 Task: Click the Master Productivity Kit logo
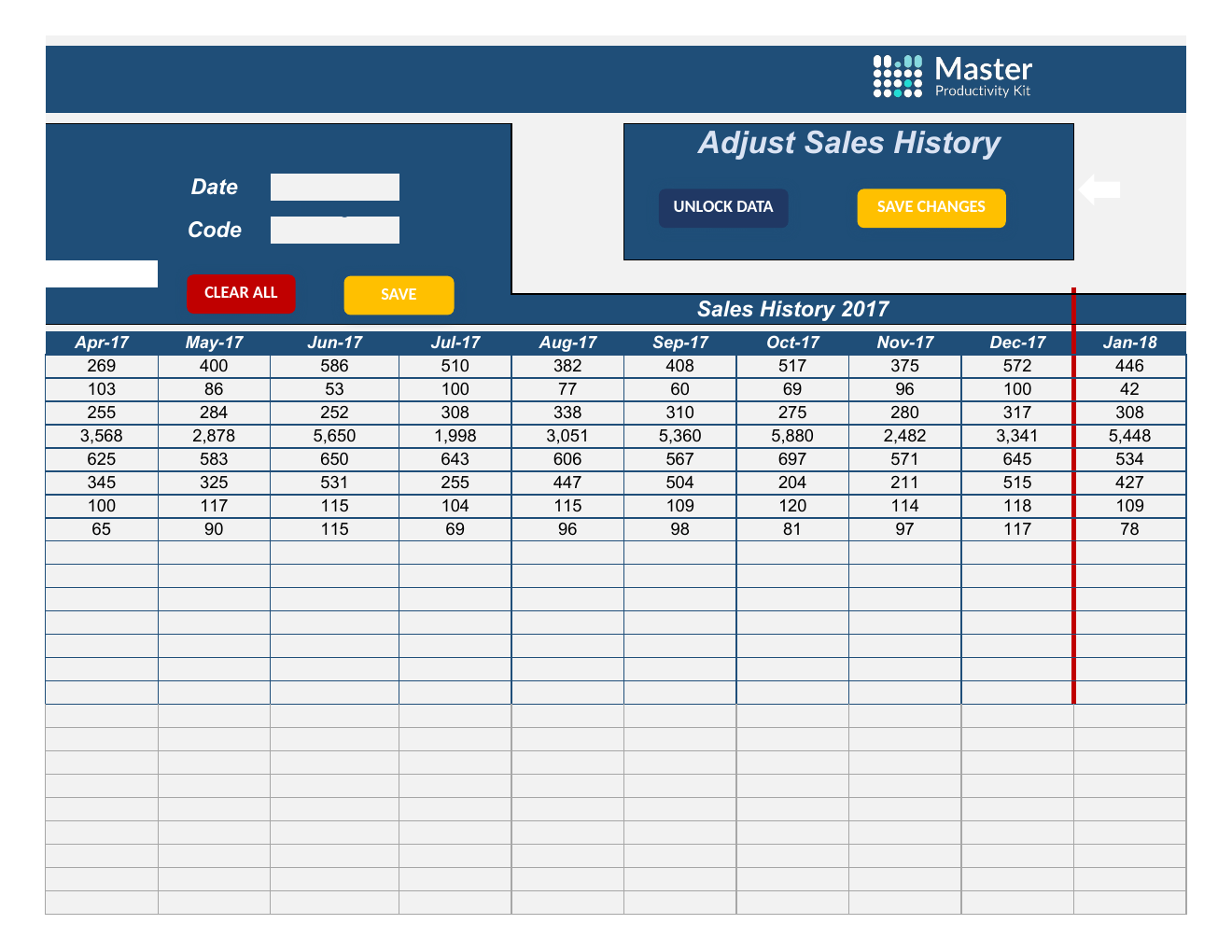(952, 76)
